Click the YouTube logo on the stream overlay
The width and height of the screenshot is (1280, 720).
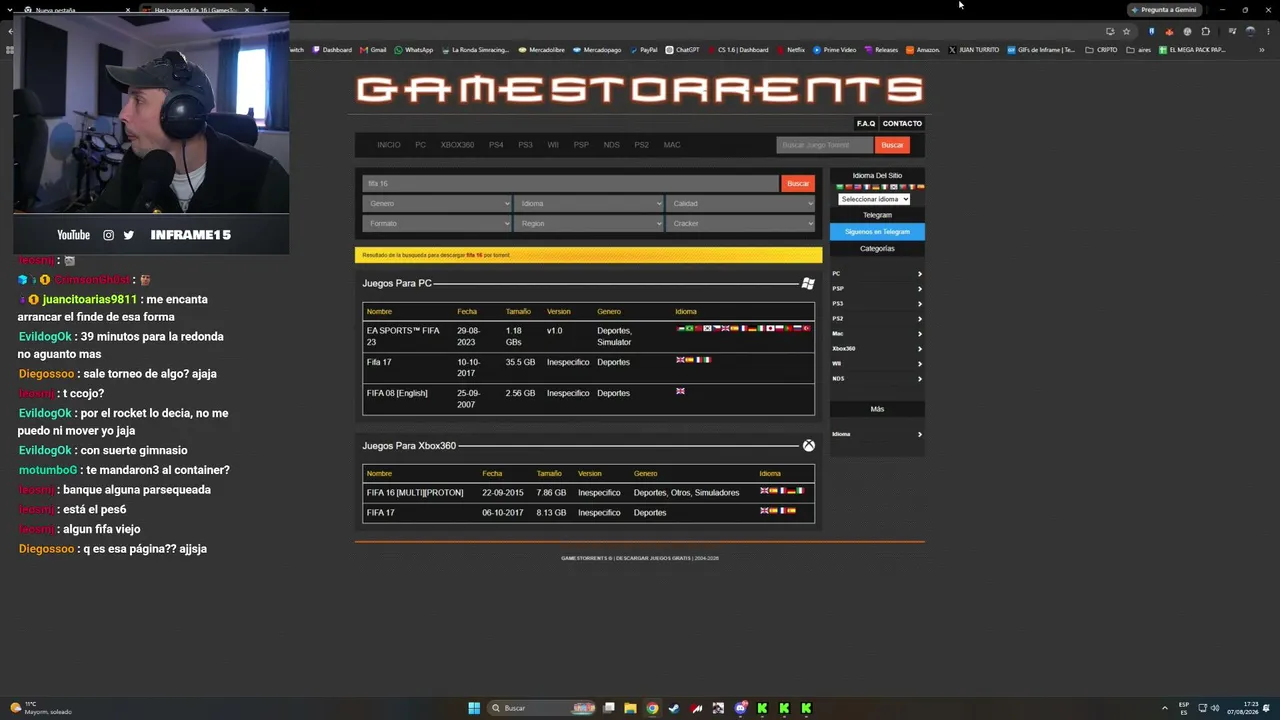pos(73,235)
